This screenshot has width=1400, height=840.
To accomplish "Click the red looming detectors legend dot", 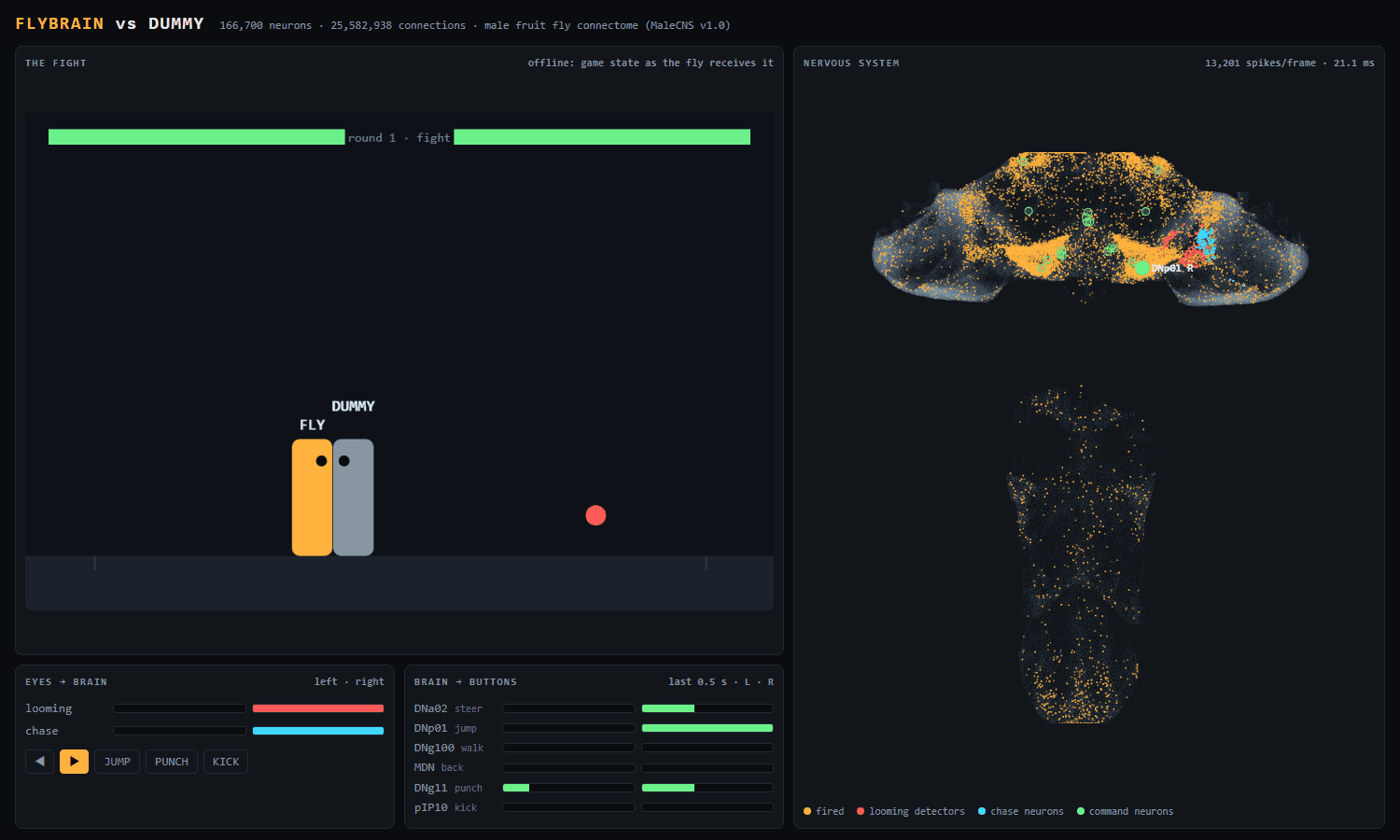I will (x=861, y=811).
